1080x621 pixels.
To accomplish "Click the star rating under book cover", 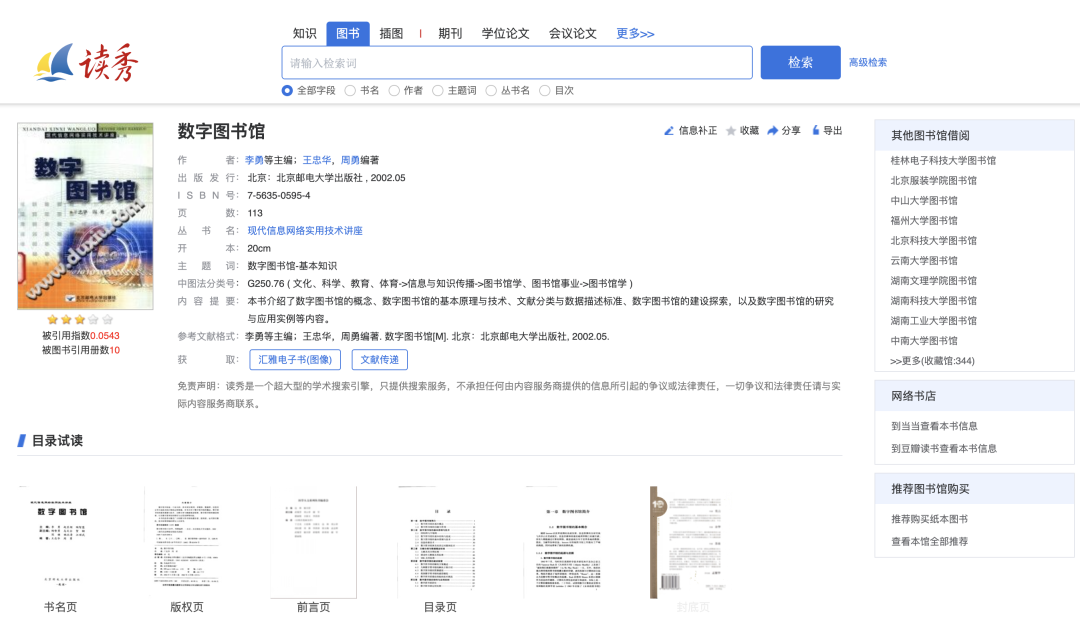I will tap(80, 319).
